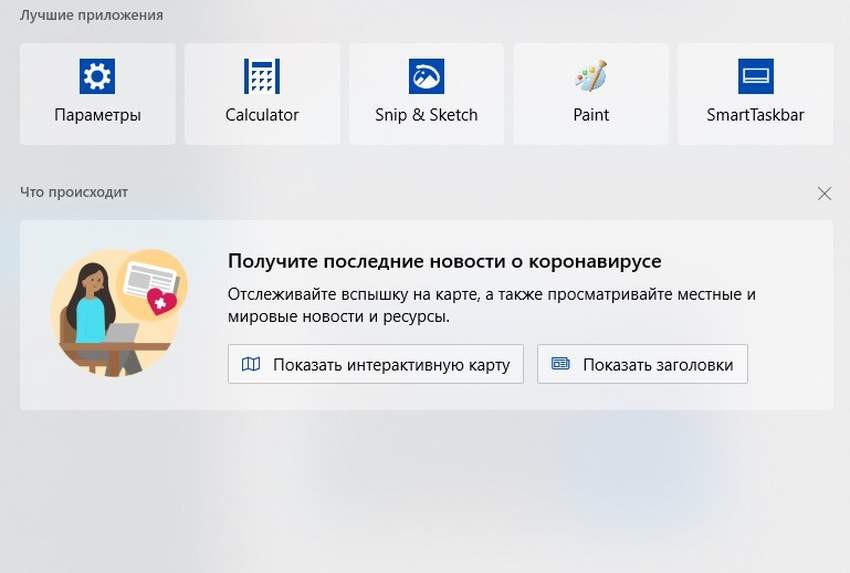Image resolution: width=850 pixels, height=573 pixels.
Task: Dismiss the Что происходит section
Action: (824, 193)
